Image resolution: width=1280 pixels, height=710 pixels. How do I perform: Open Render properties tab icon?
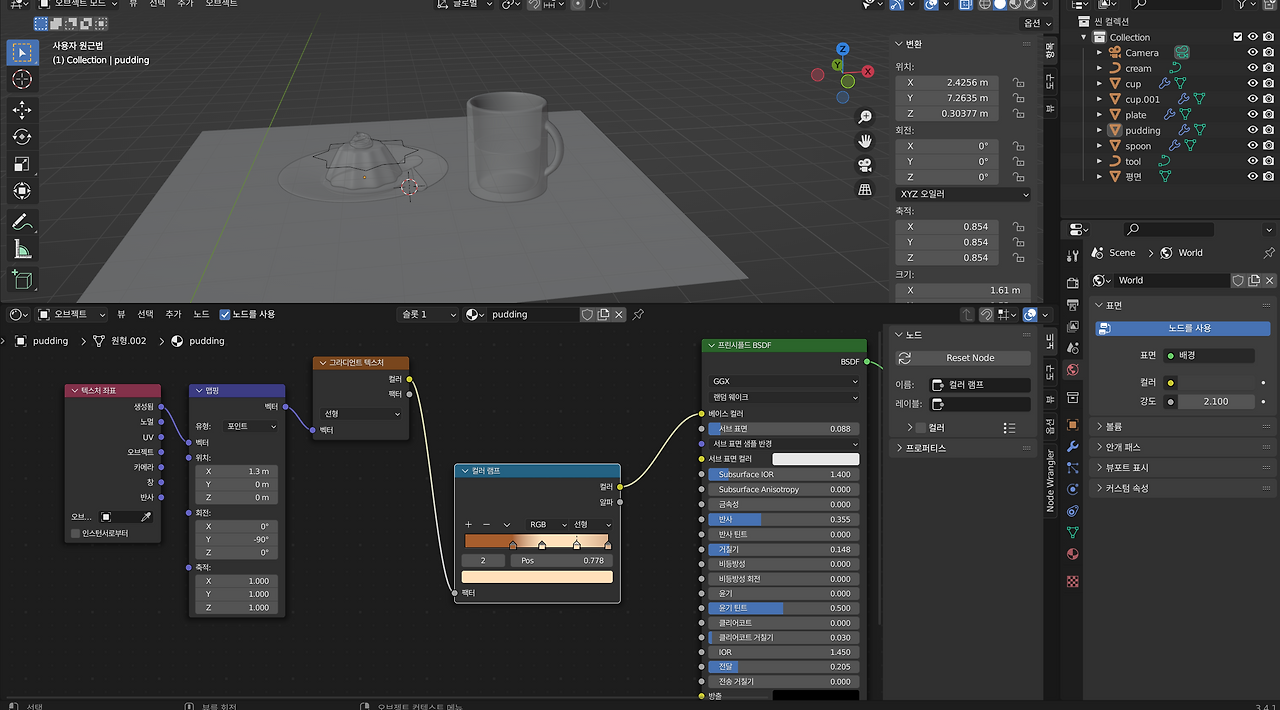[1072, 281]
